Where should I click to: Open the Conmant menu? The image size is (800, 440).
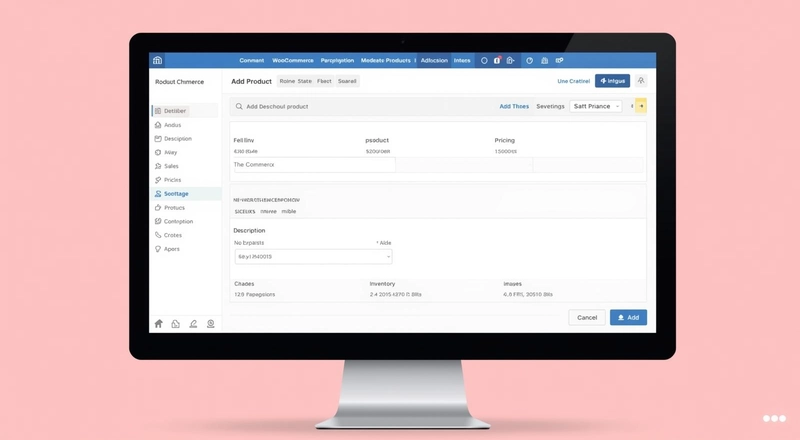pos(252,60)
